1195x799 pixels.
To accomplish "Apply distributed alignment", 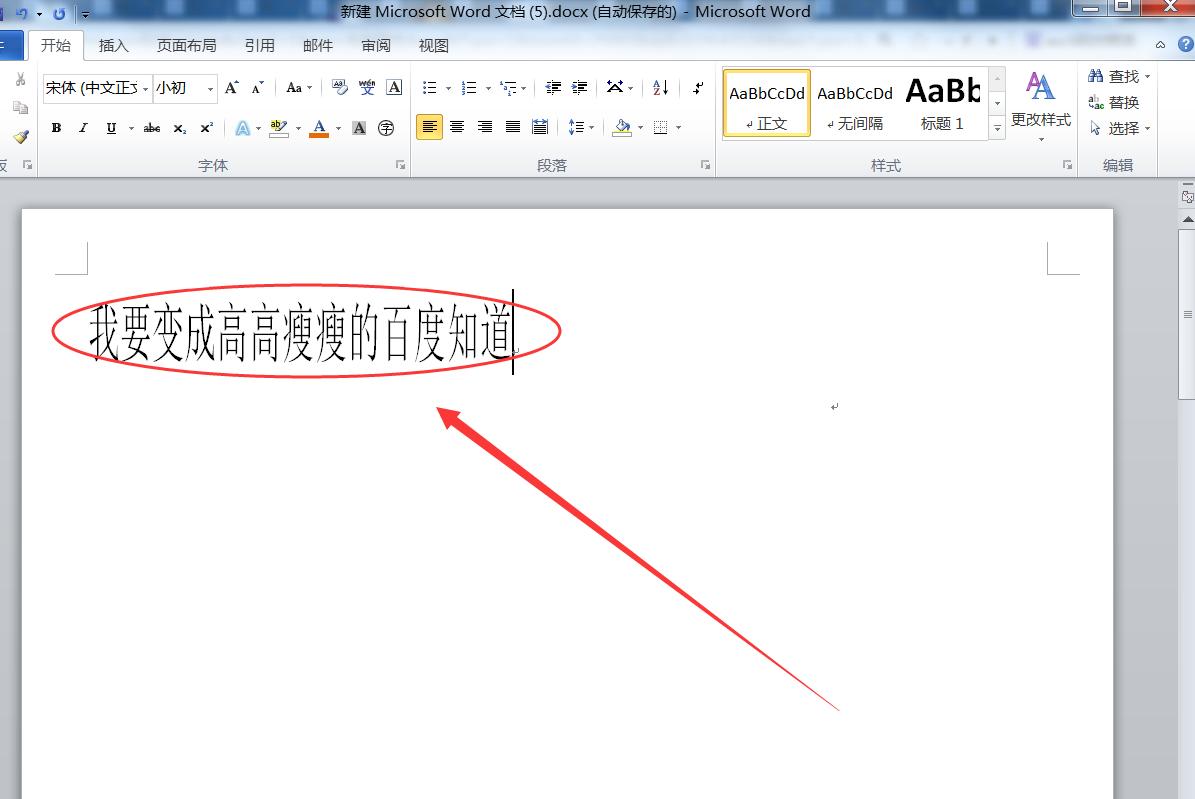I will (540, 127).
